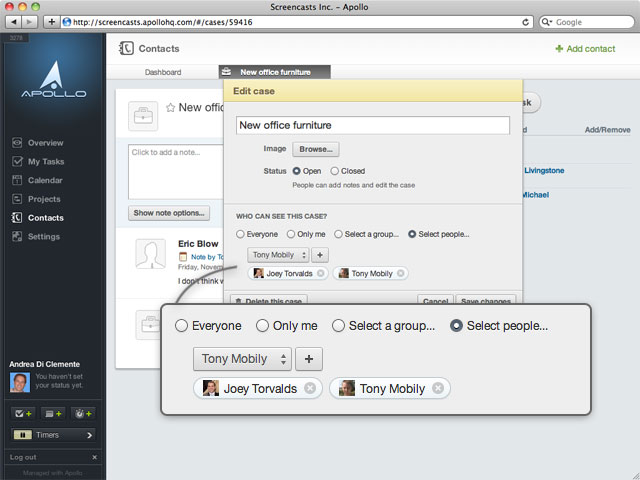Click Andrea Di Clemente's avatar photo
Image resolution: width=640 pixels, height=480 pixels.
tap(20, 382)
